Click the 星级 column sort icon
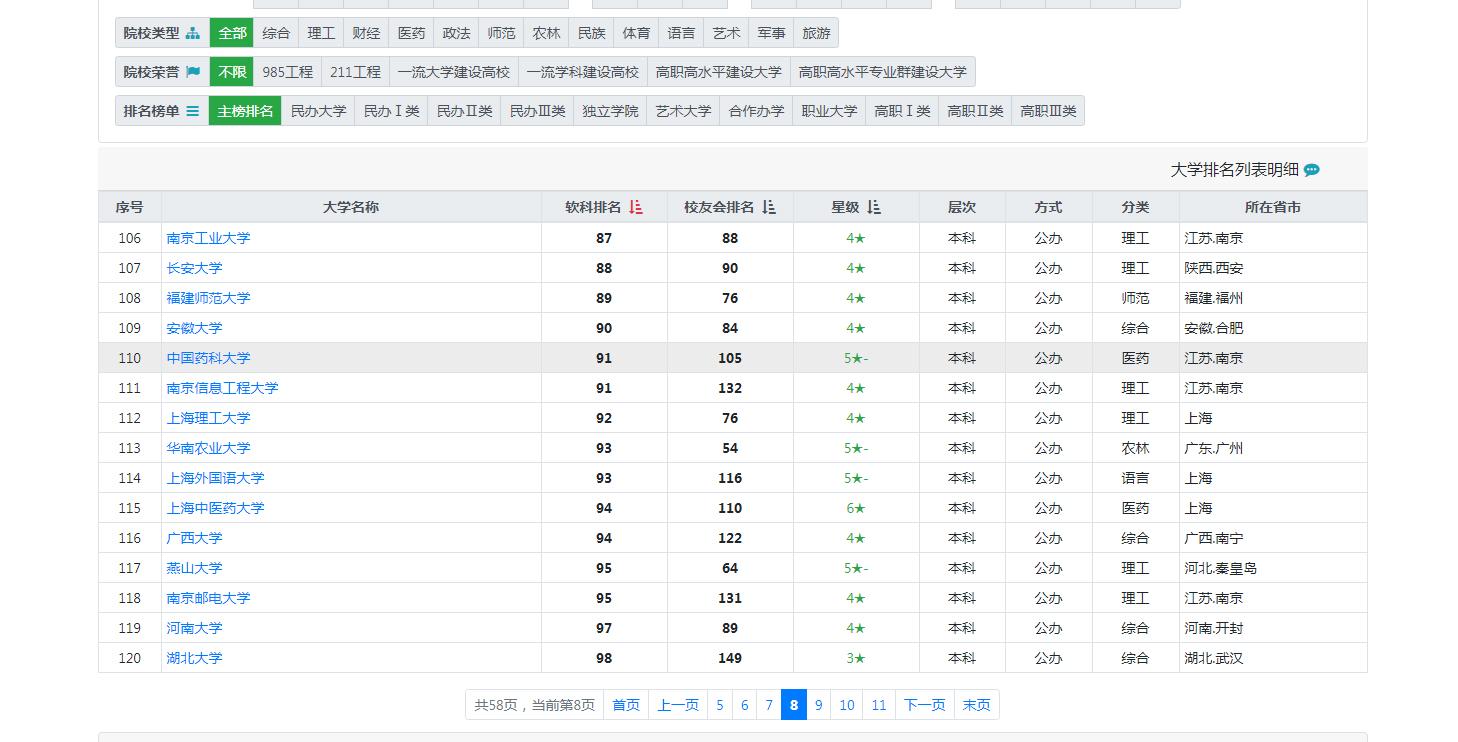Image resolution: width=1458 pixels, height=742 pixels. (874, 207)
